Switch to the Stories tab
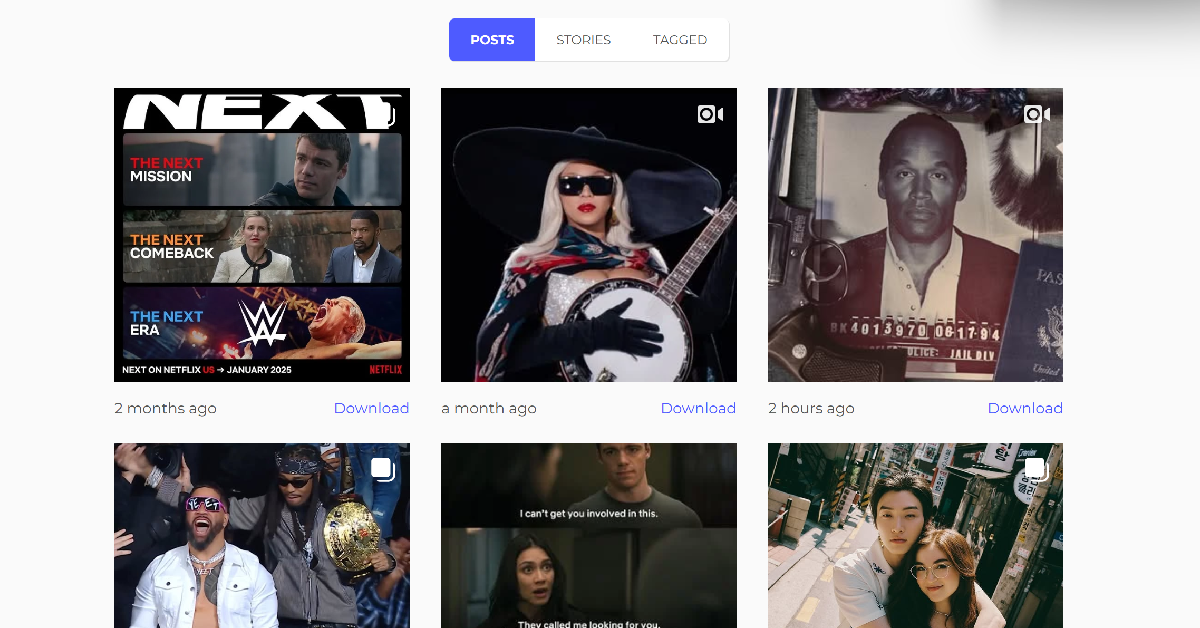Screen dimensions: 1200x628 (583, 40)
